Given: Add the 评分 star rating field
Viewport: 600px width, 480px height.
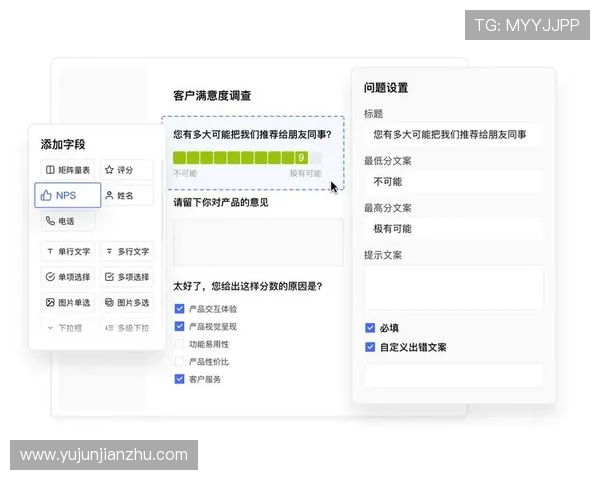Looking at the screenshot, I should pos(127,170).
